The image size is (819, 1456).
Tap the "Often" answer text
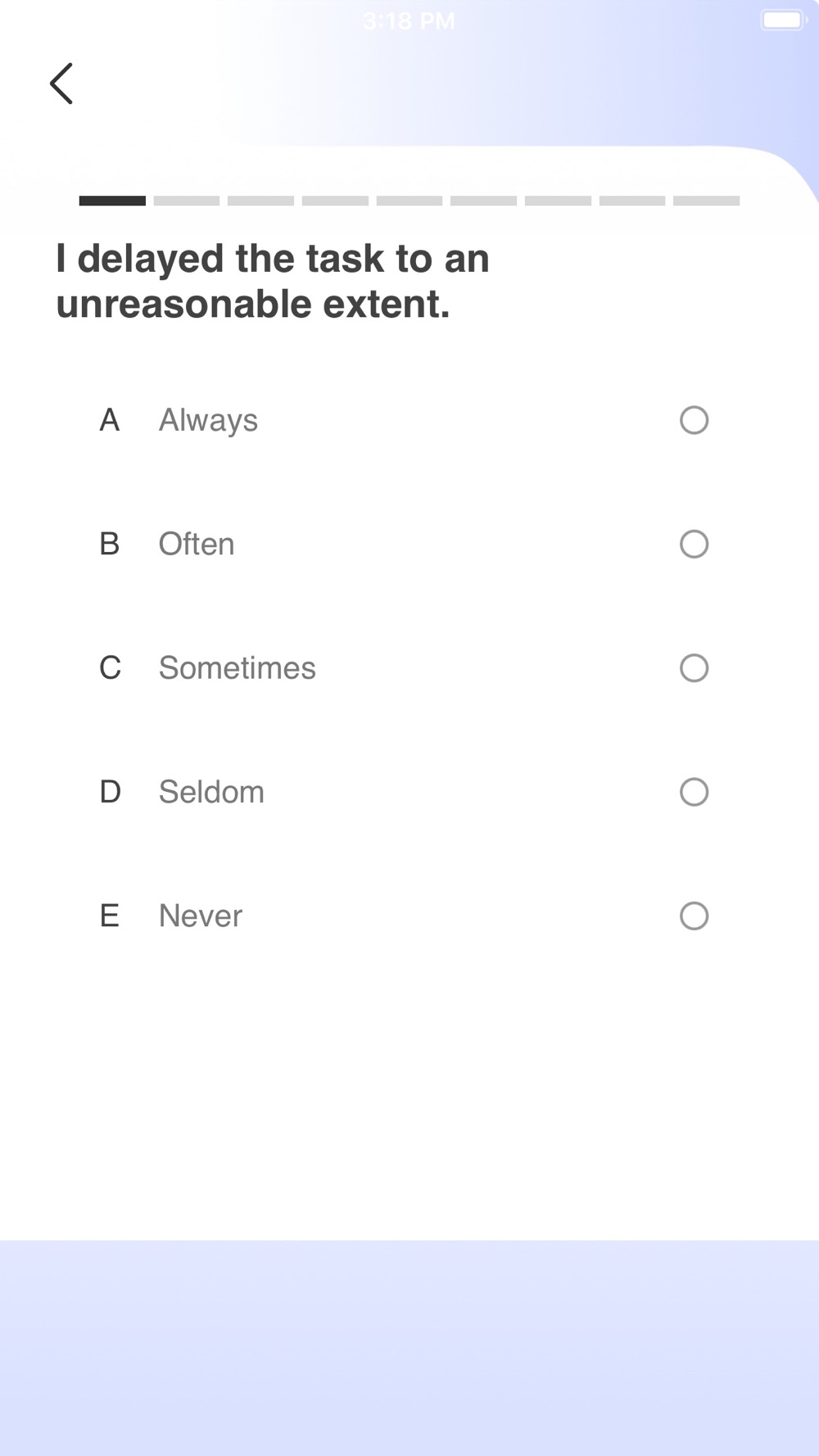pos(197,544)
